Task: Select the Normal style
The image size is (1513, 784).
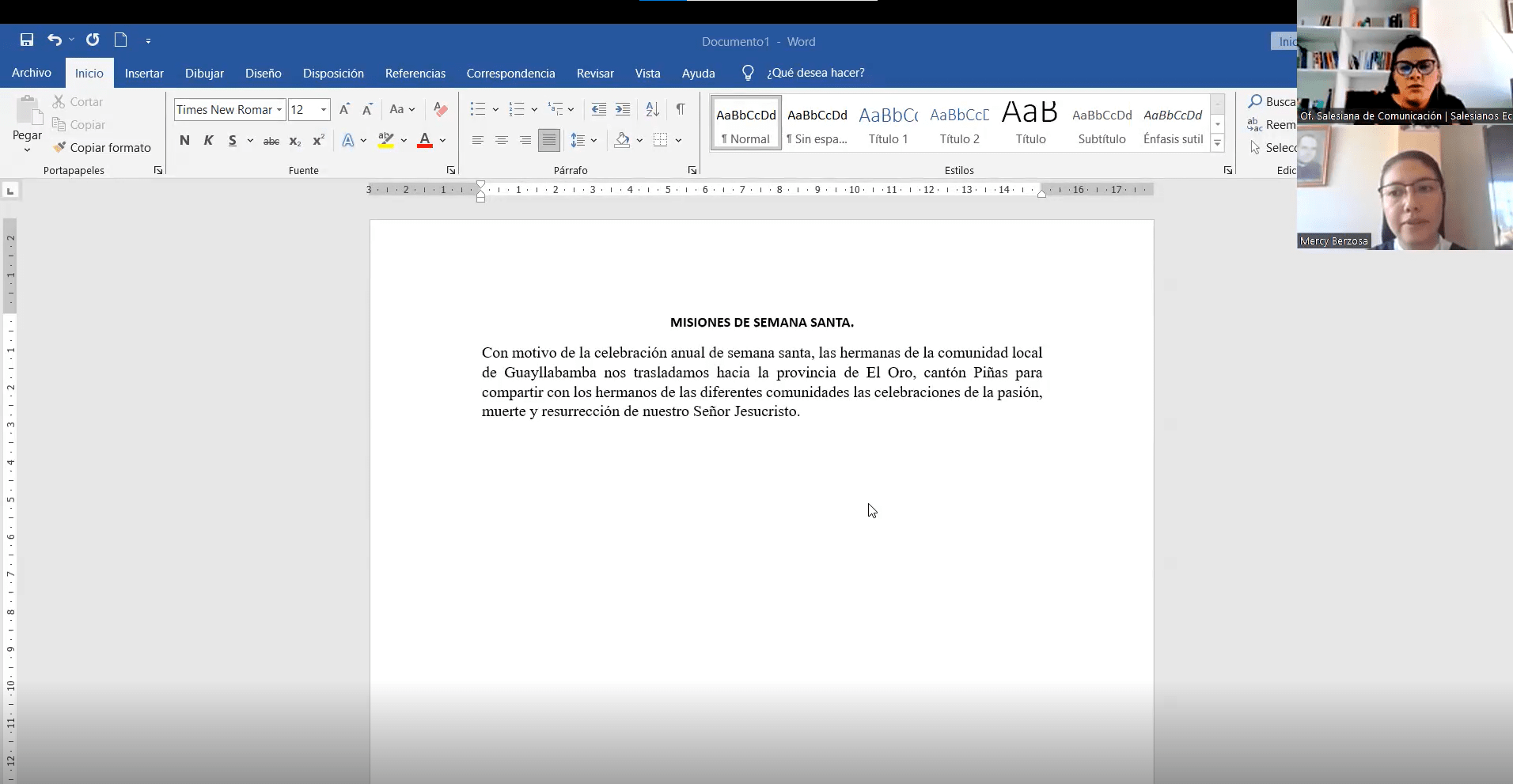Action: point(746,123)
